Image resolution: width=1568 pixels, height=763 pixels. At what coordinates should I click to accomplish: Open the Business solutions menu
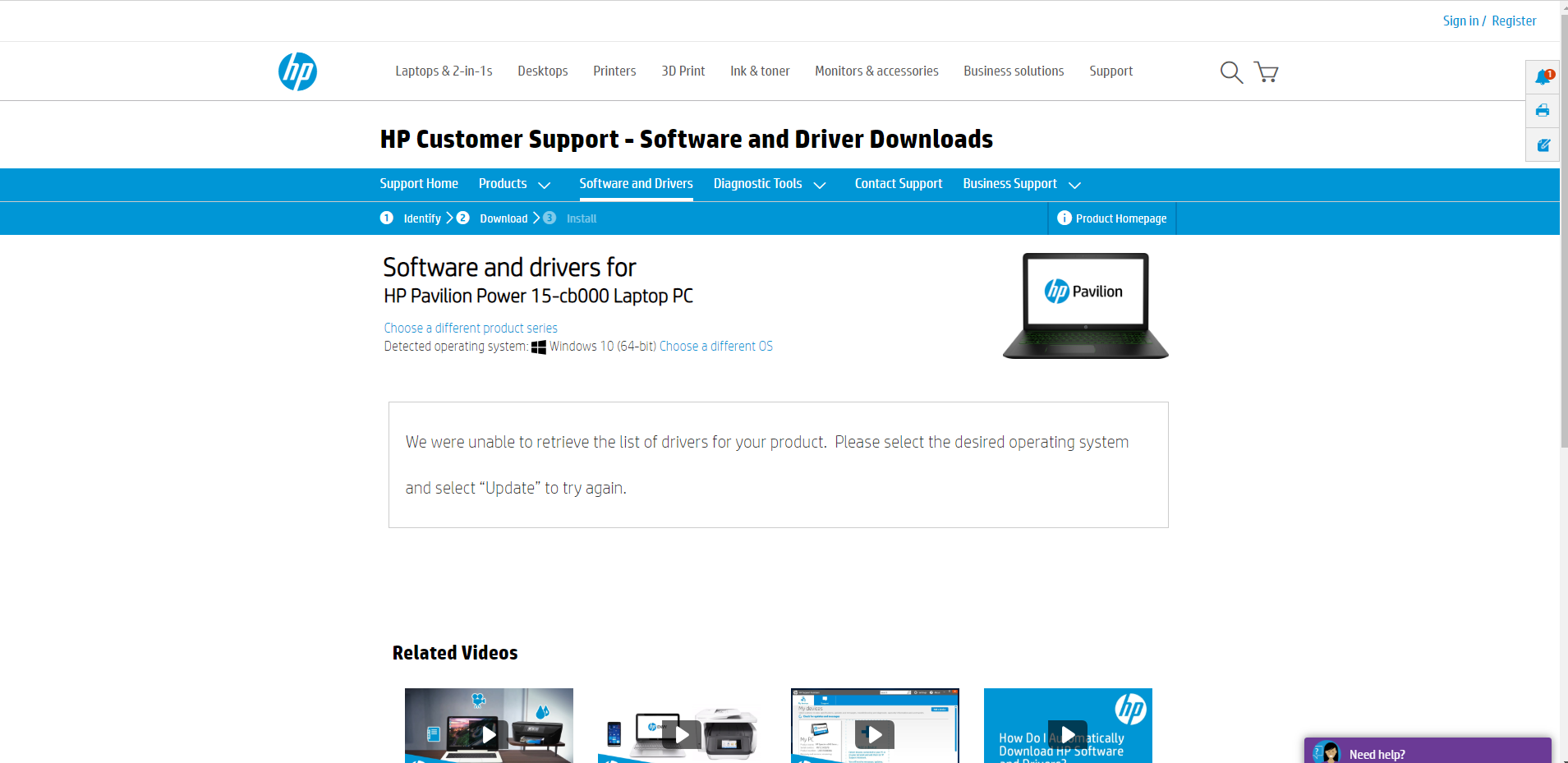point(1014,71)
